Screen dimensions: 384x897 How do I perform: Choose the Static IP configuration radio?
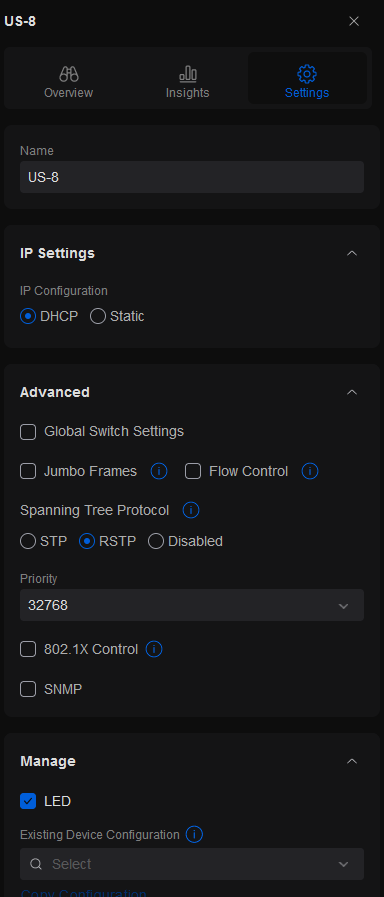pyautogui.click(x=98, y=316)
